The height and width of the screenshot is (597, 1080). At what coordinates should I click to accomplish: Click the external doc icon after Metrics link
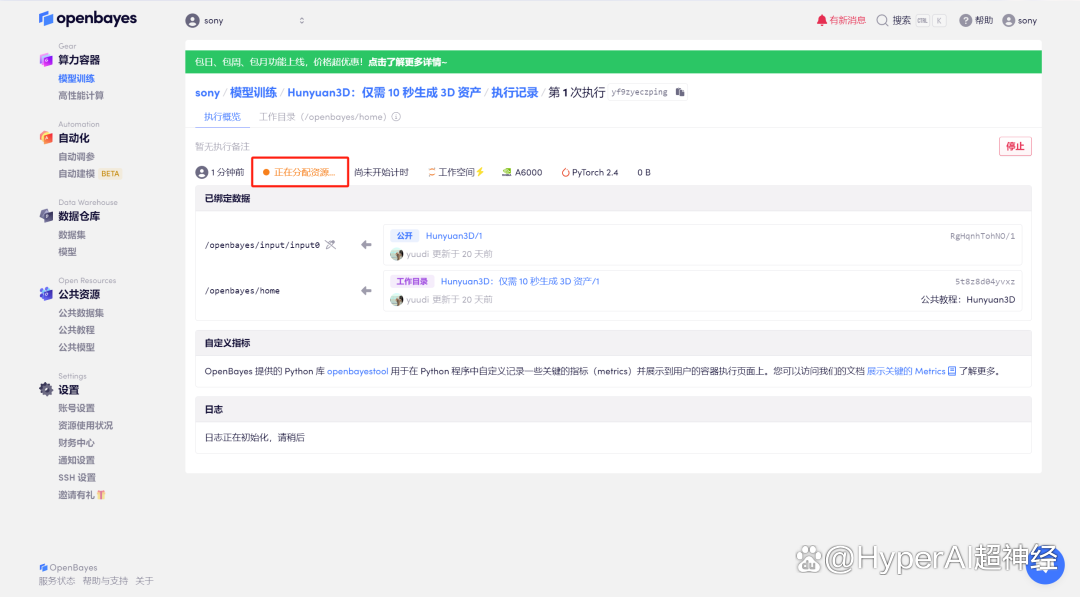point(952,371)
